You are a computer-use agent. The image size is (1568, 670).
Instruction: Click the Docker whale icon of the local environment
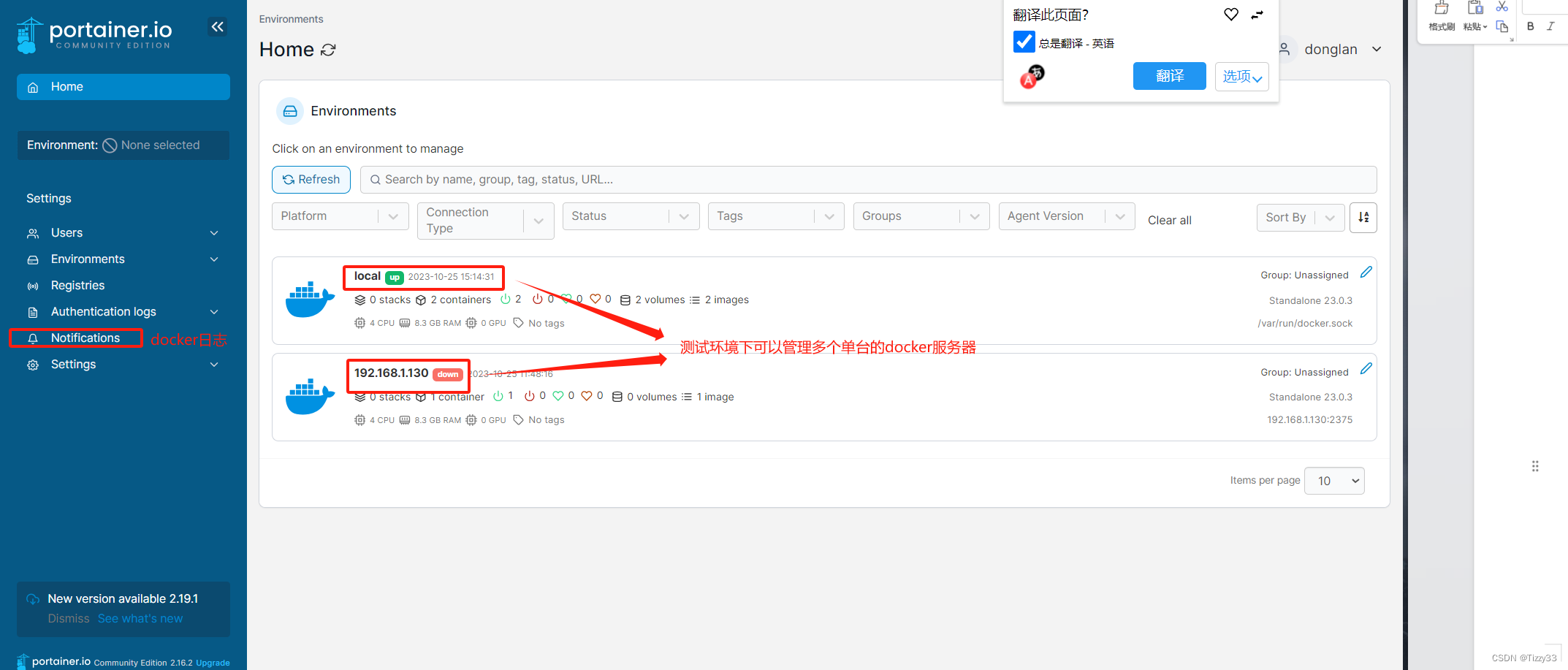click(310, 300)
